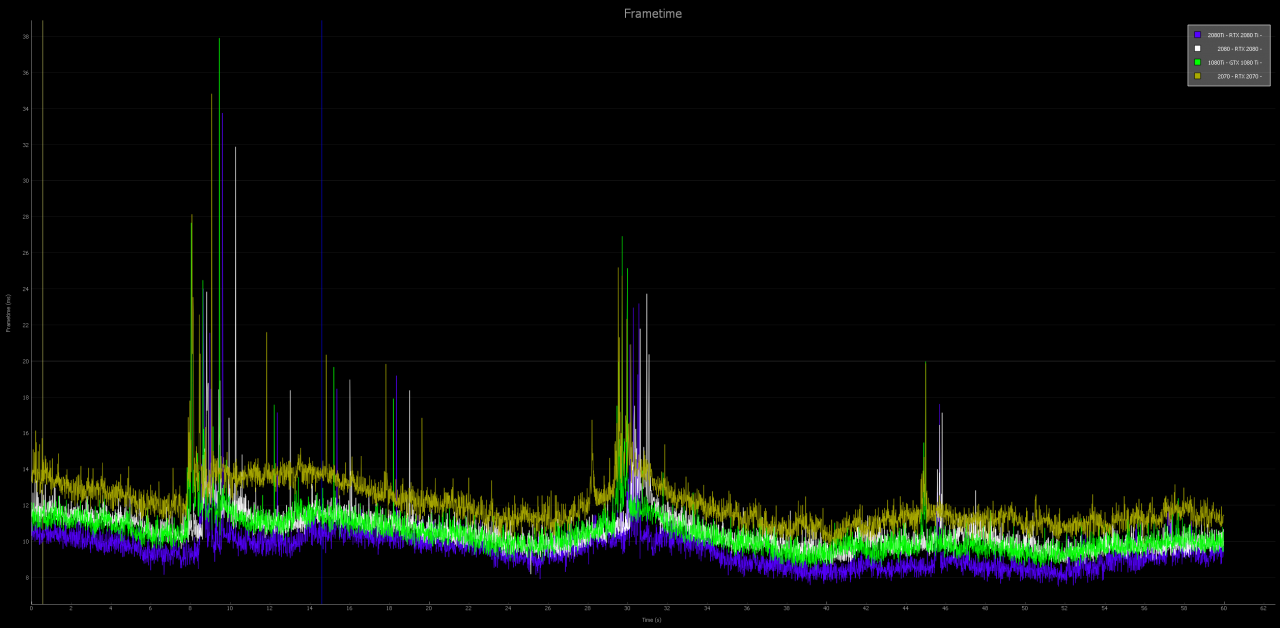Click the white RTX 2080 legend swatch

(1197, 48)
